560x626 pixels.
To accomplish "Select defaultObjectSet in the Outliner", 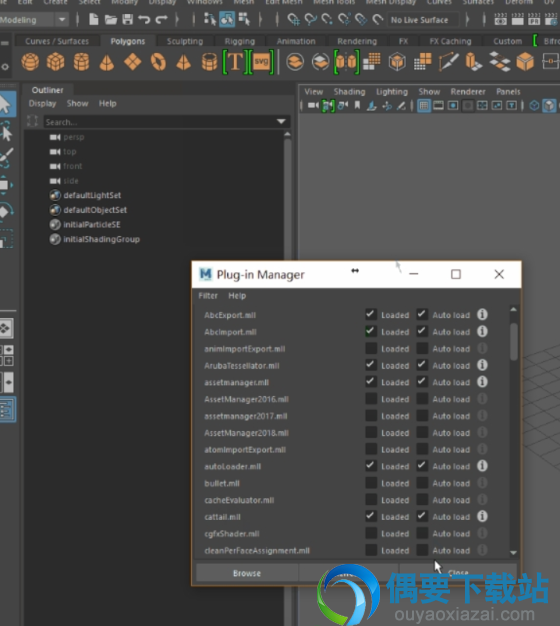I will [95, 210].
